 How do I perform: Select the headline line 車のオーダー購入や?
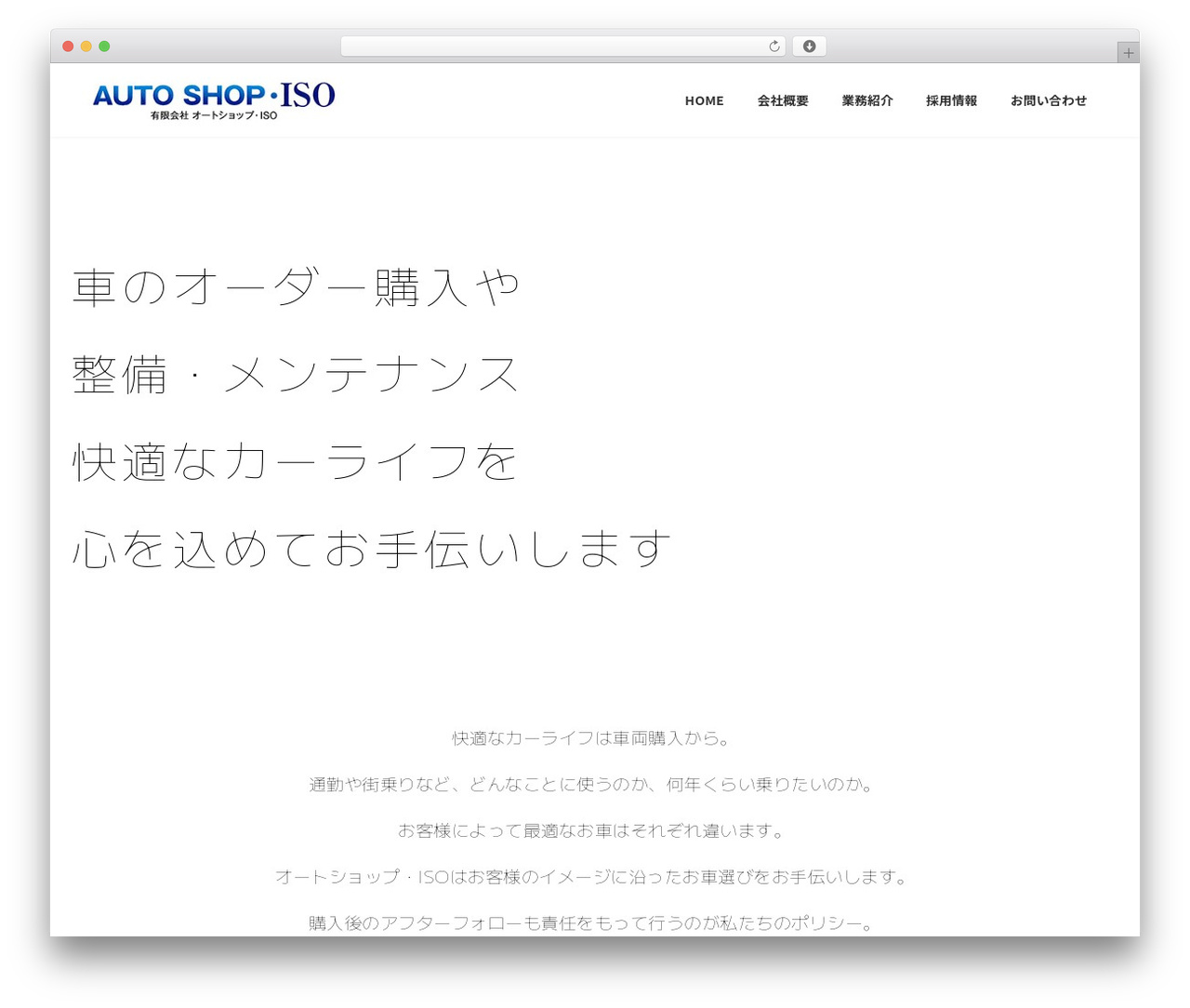tap(296, 287)
